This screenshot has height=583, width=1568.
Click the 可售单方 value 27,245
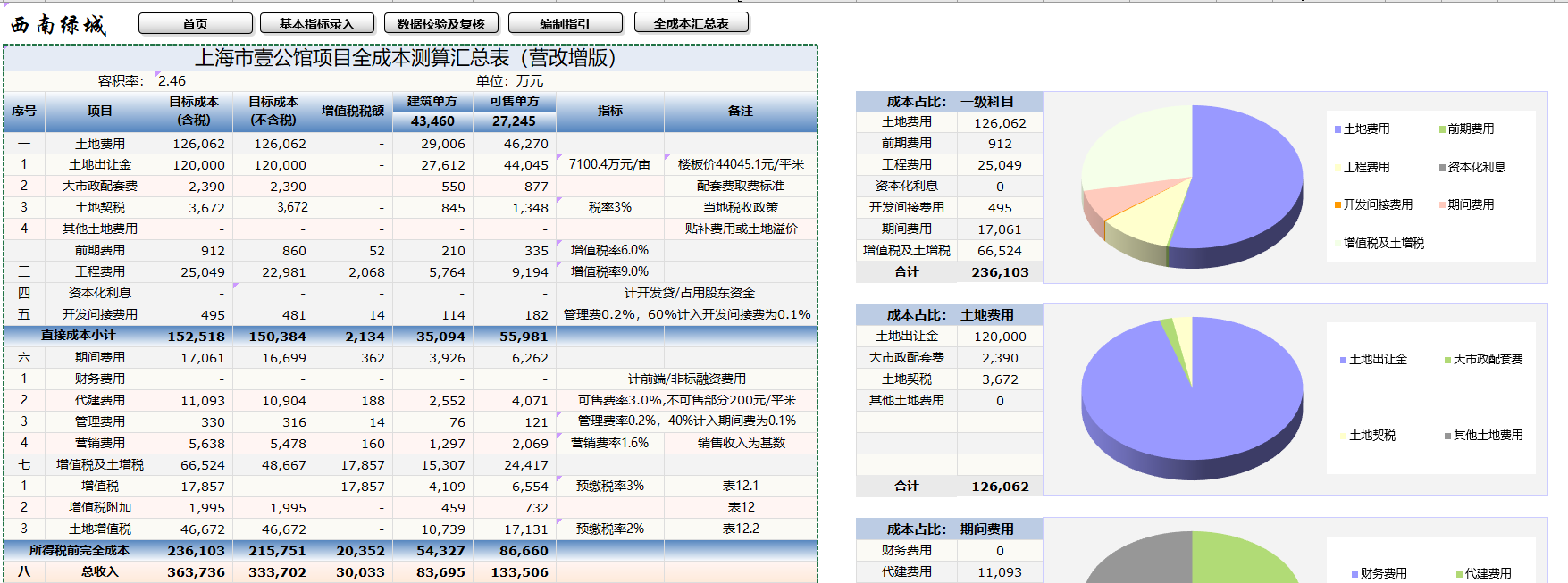[514, 121]
